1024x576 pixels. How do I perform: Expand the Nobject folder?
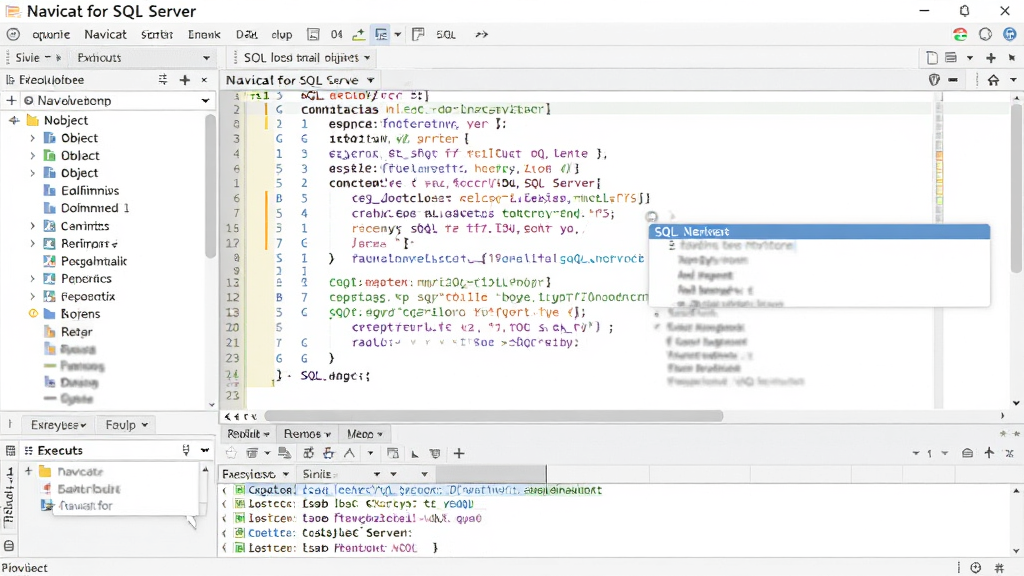pyautogui.click(x=14, y=120)
